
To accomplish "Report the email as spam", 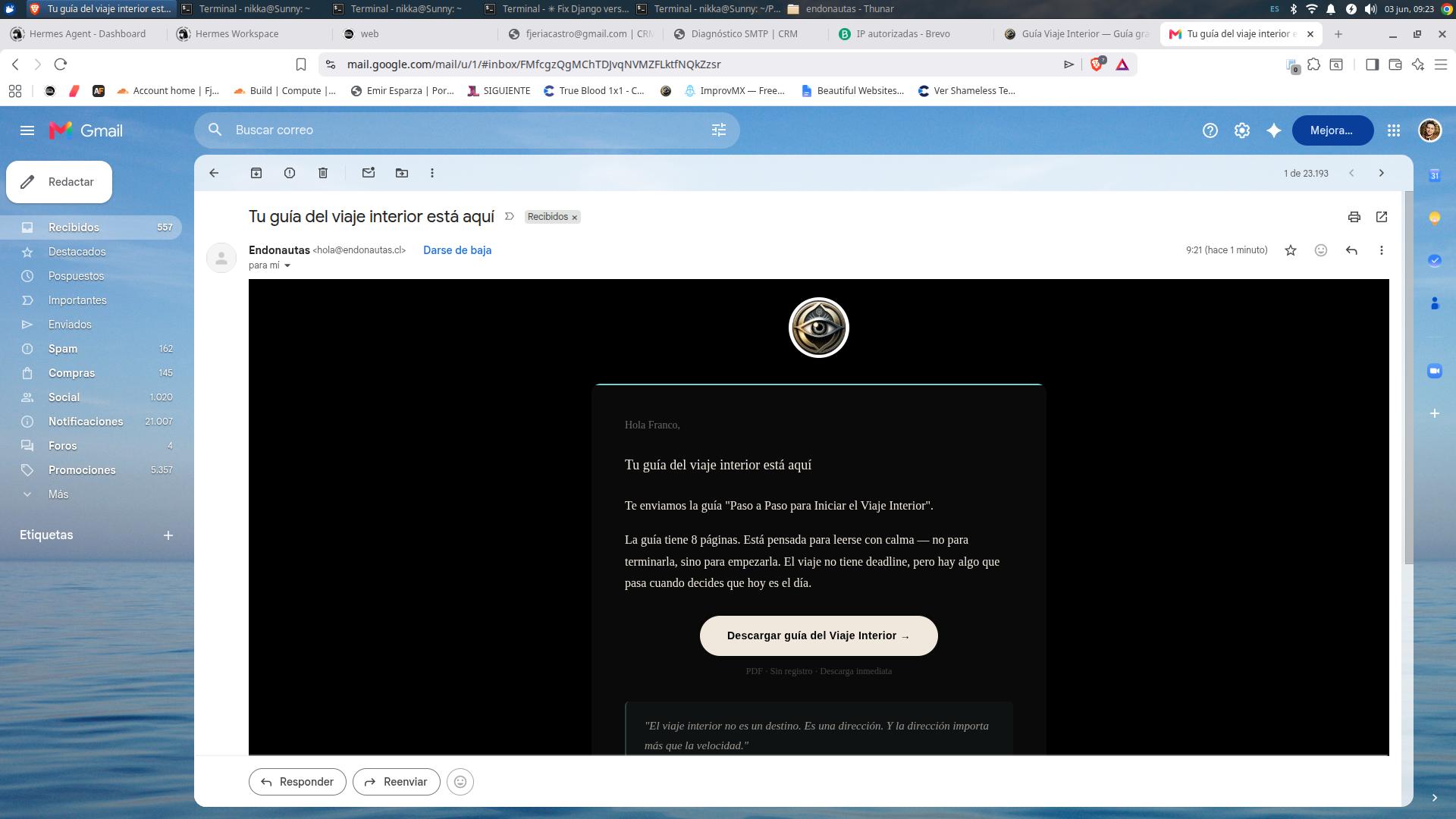I will [x=290, y=173].
